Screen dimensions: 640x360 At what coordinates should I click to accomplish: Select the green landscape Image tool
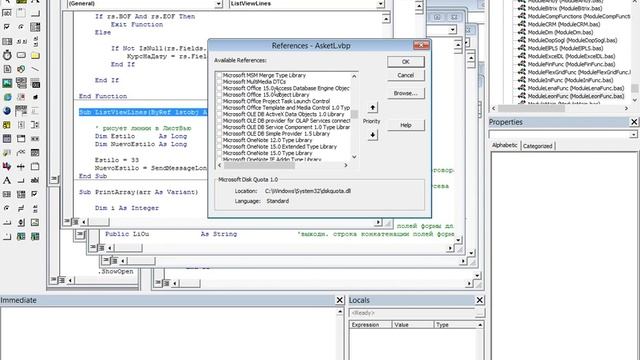click(x=7, y=83)
